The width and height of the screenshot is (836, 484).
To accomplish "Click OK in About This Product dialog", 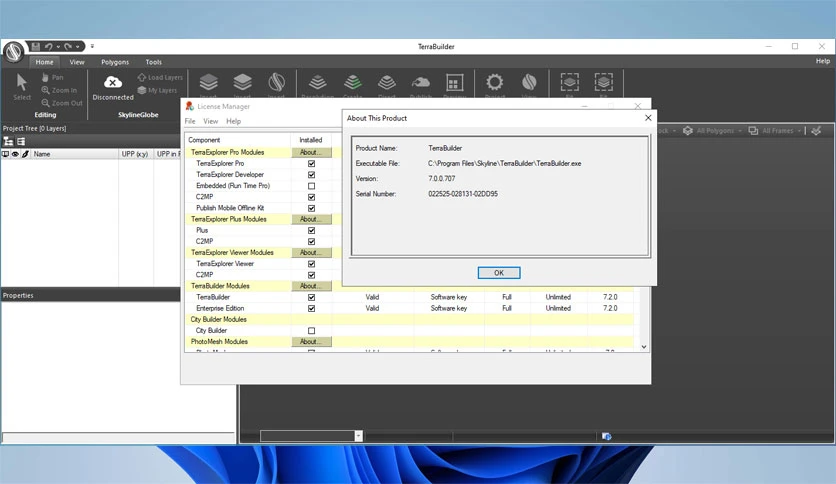I will (499, 273).
